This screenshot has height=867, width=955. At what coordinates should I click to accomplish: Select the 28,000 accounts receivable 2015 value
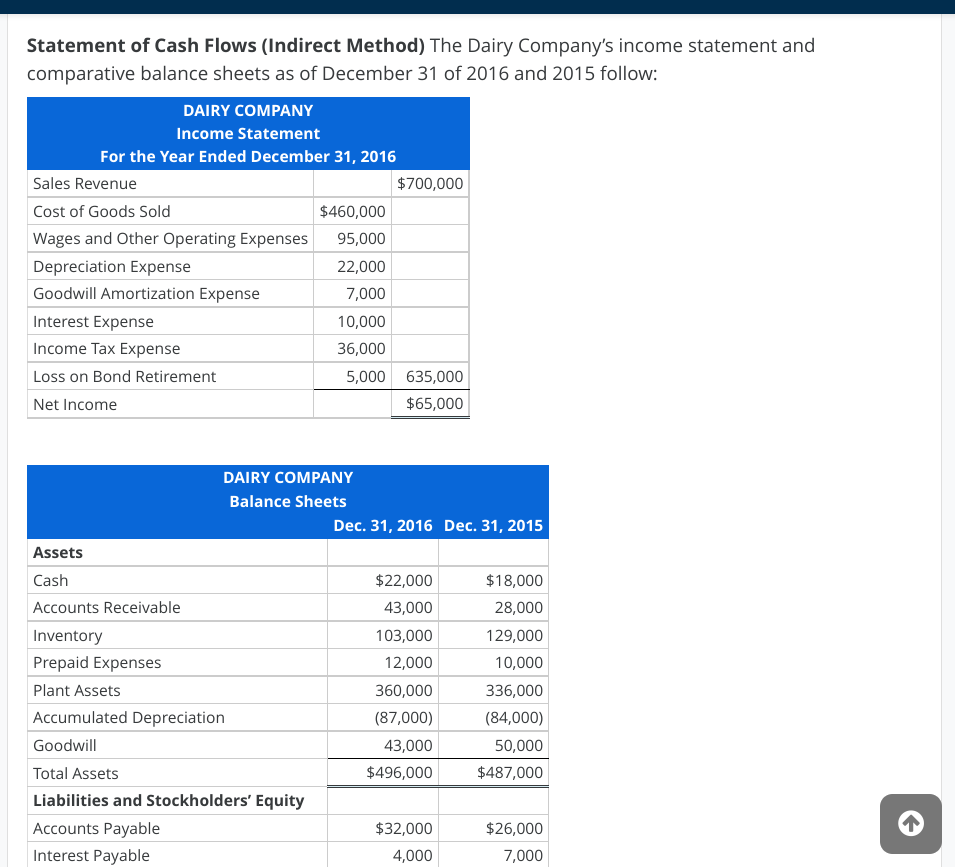[x=518, y=608]
